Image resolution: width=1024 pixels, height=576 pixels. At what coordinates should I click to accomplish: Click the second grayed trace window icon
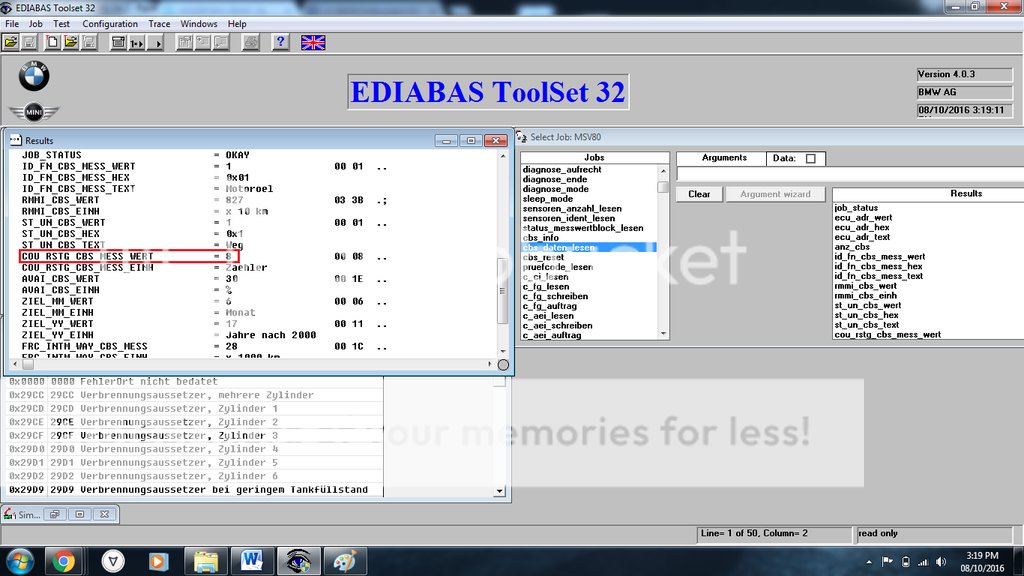[x=203, y=43]
